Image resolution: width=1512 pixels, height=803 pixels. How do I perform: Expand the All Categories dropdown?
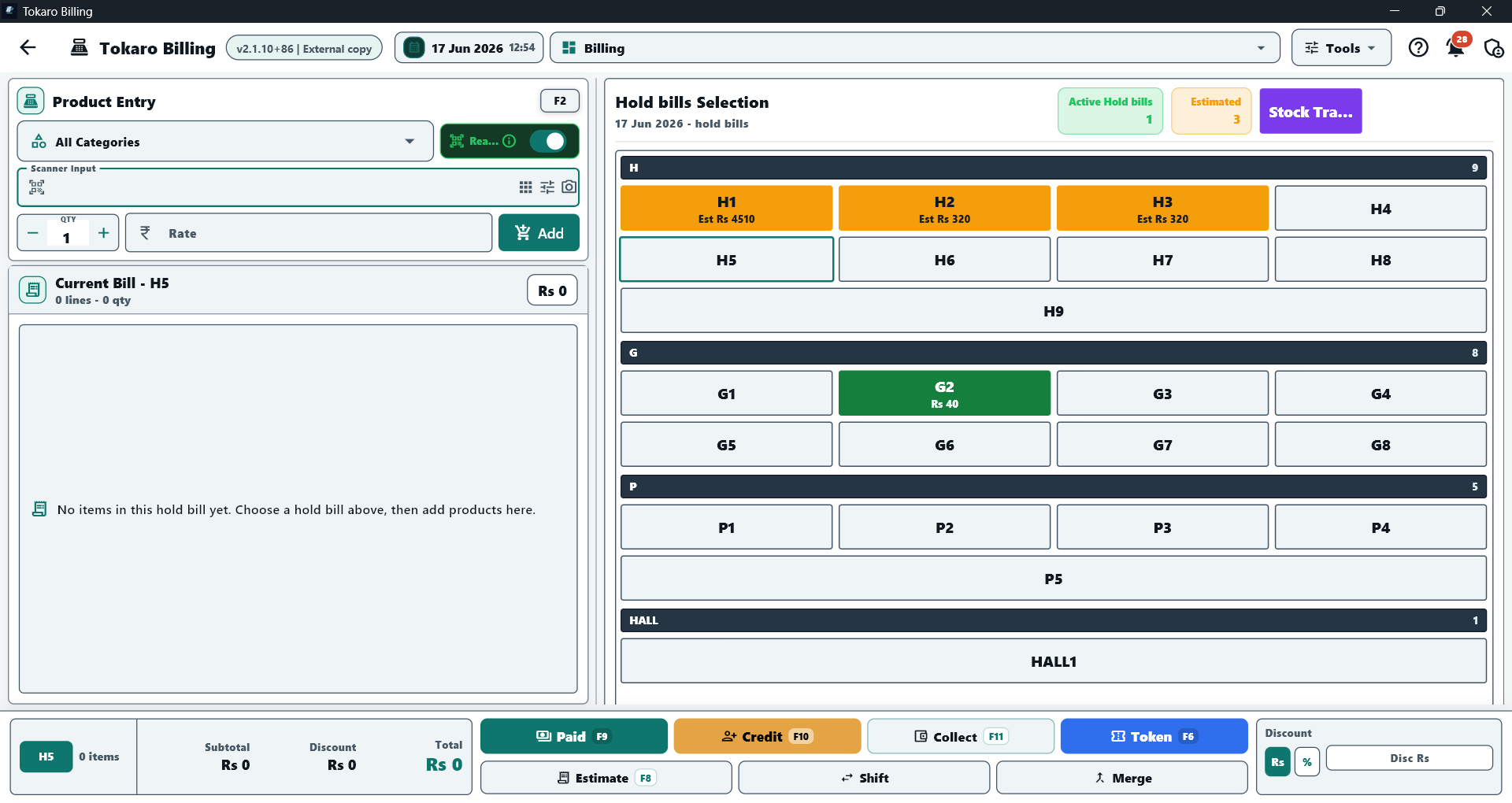click(x=225, y=142)
